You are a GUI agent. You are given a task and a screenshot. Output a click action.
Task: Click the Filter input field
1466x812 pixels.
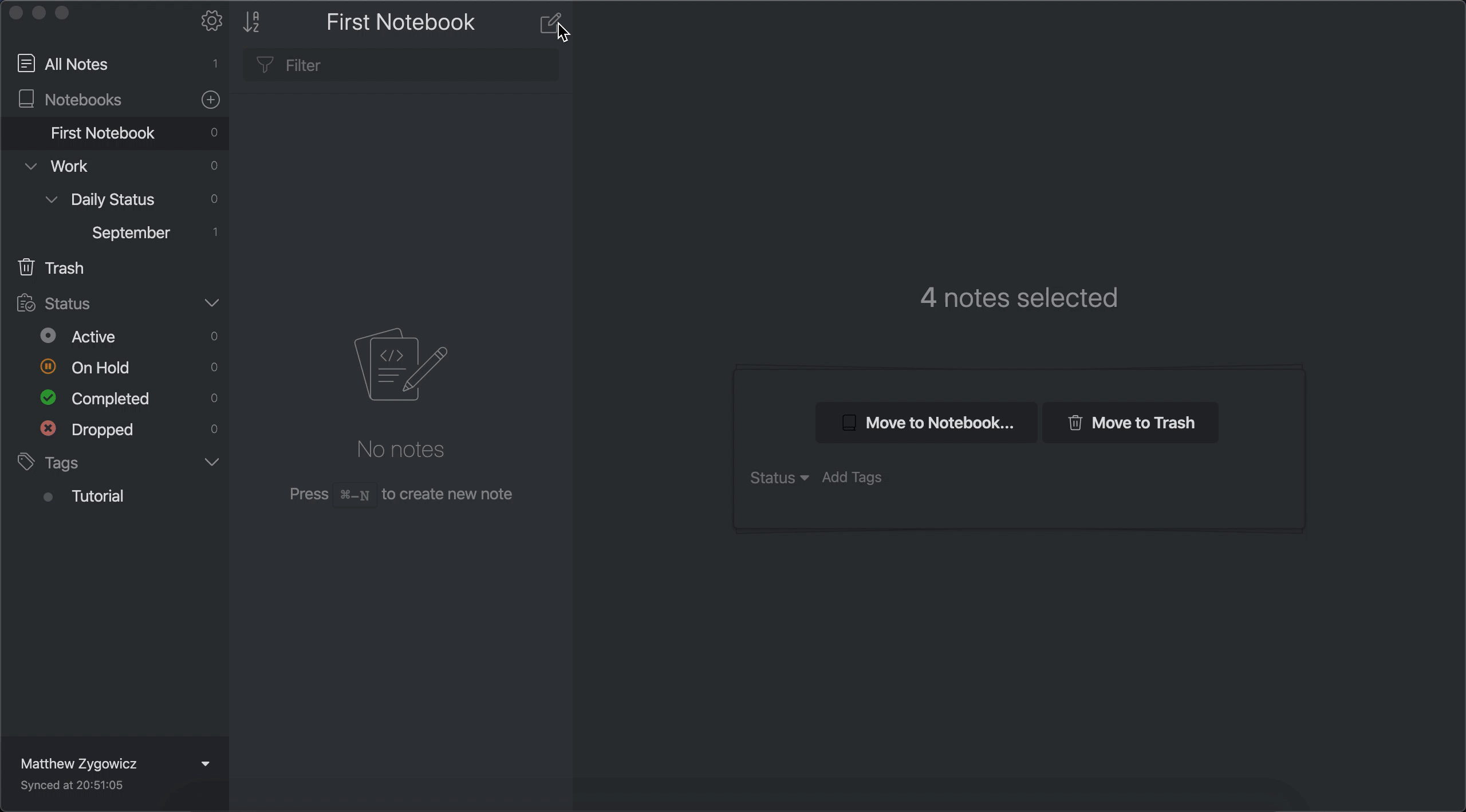point(400,64)
